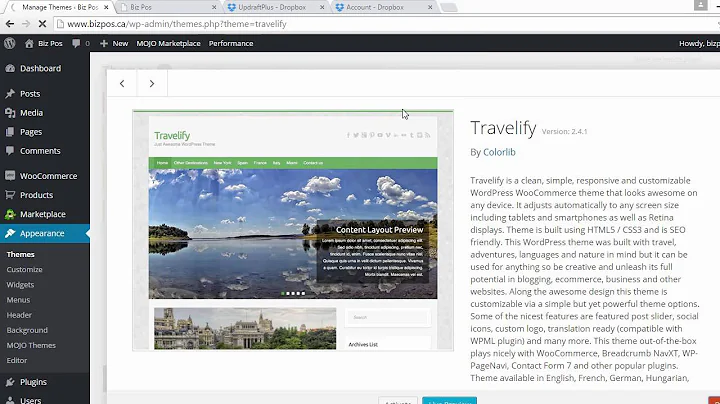The width and height of the screenshot is (720, 404).
Task: Close the Manage Themes browser tab
Action: tap(107, 7)
